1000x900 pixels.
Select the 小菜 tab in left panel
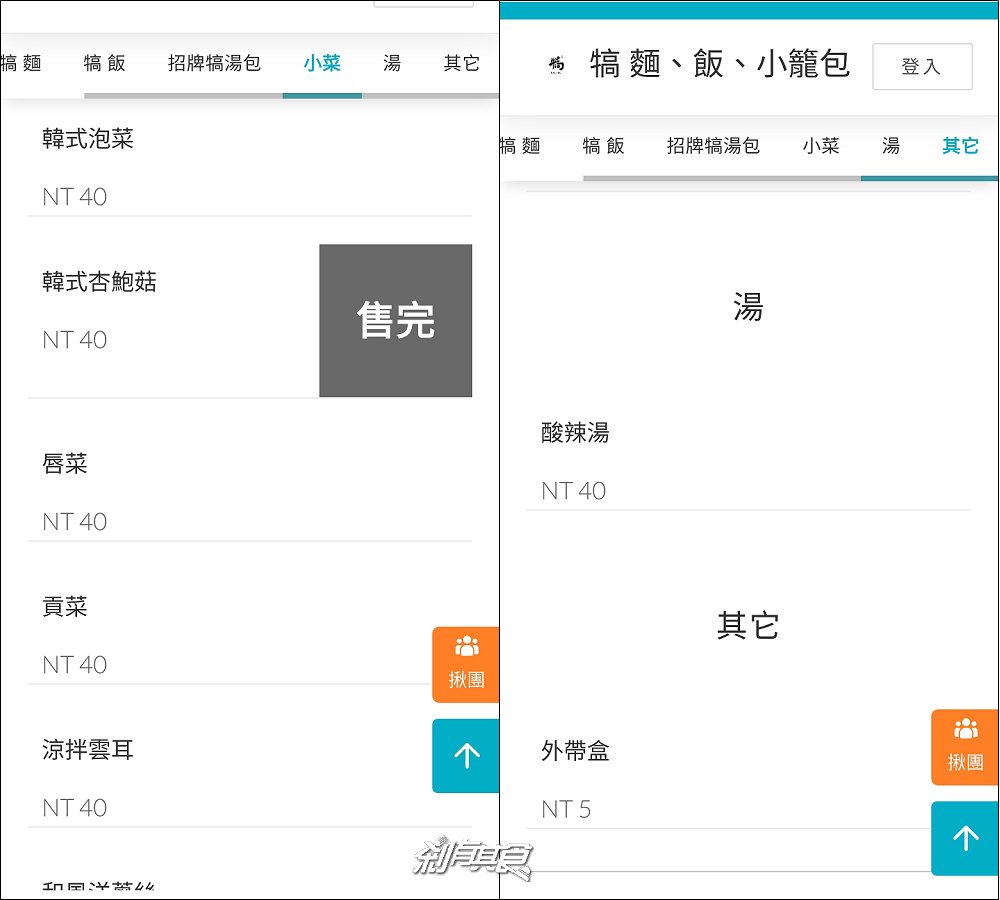322,64
